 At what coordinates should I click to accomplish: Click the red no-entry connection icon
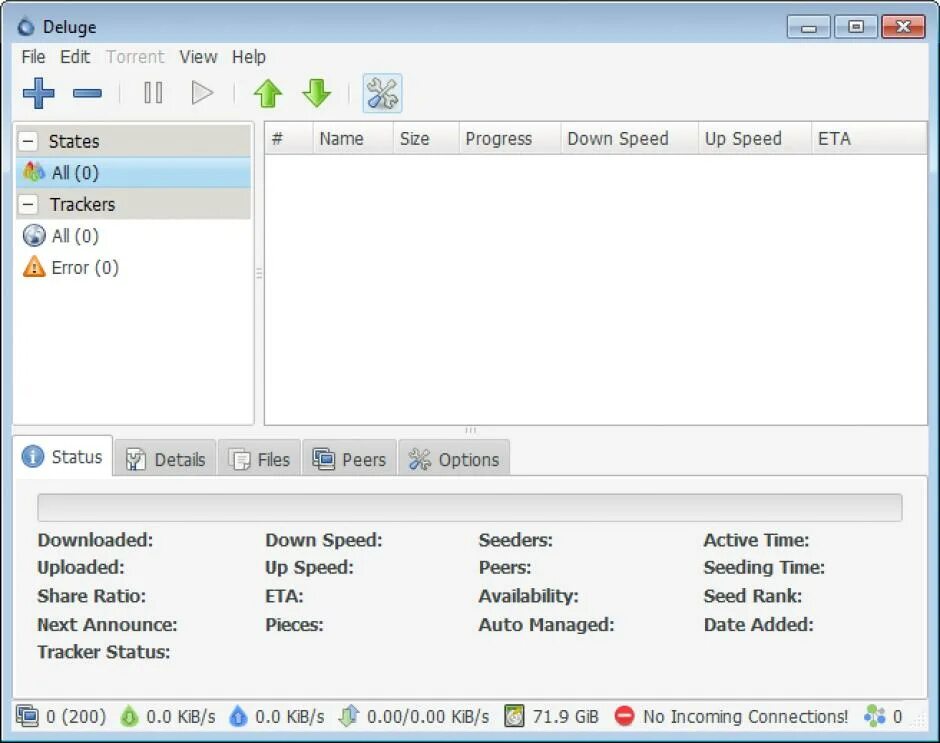(624, 716)
